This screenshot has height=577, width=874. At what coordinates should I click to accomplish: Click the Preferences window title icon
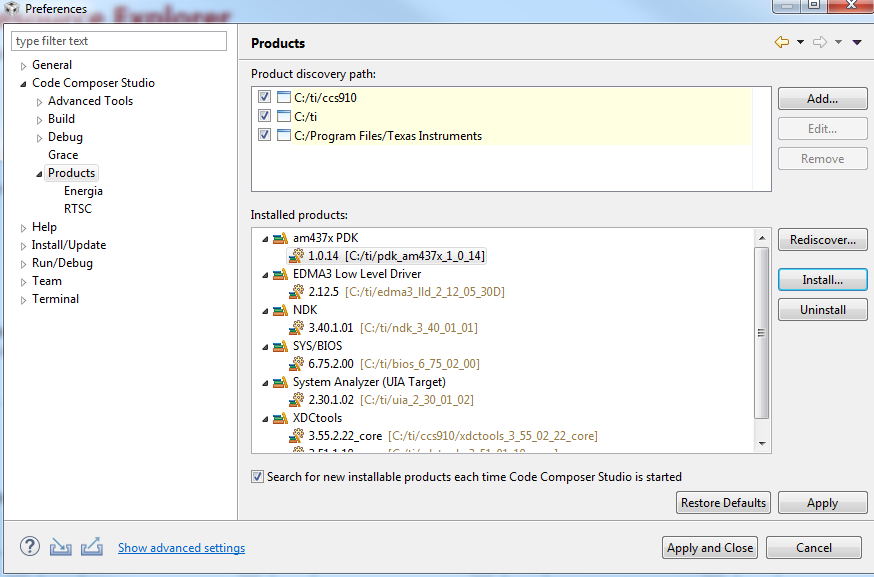coord(12,8)
